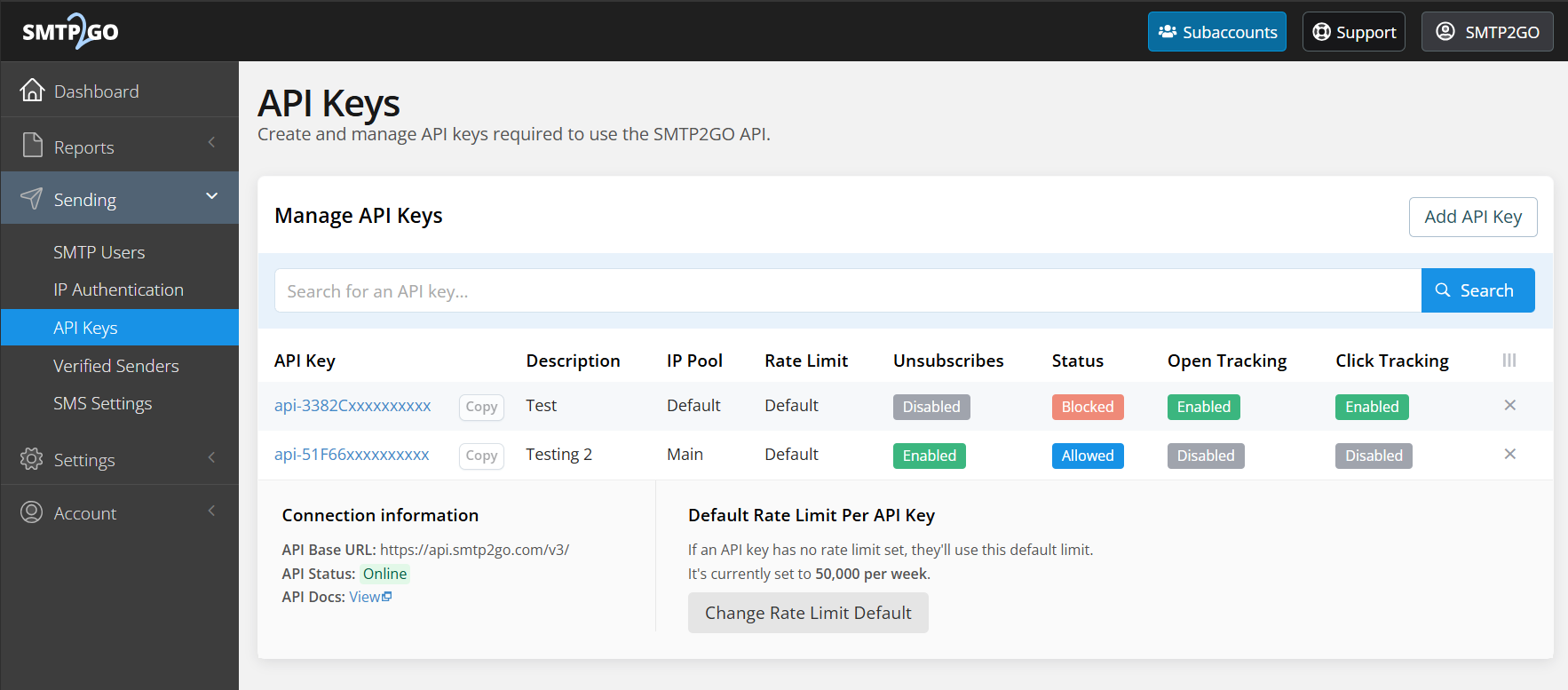1568x690 pixels.
Task: Click the Main IP pool cell
Action: coord(685,454)
